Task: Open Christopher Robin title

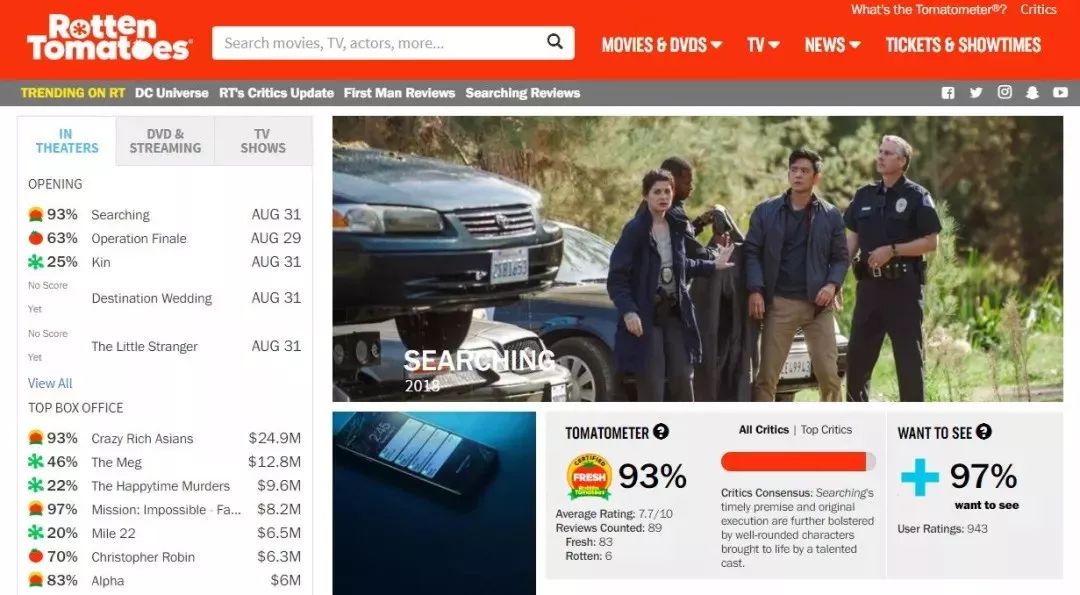Action: 143,557
